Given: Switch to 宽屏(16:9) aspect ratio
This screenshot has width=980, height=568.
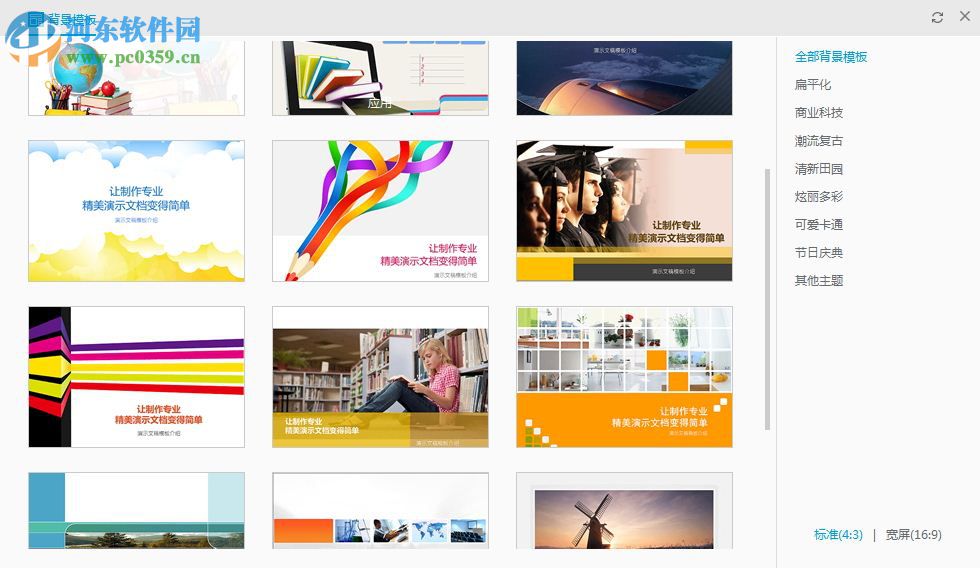Looking at the screenshot, I should click(x=913, y=535).
